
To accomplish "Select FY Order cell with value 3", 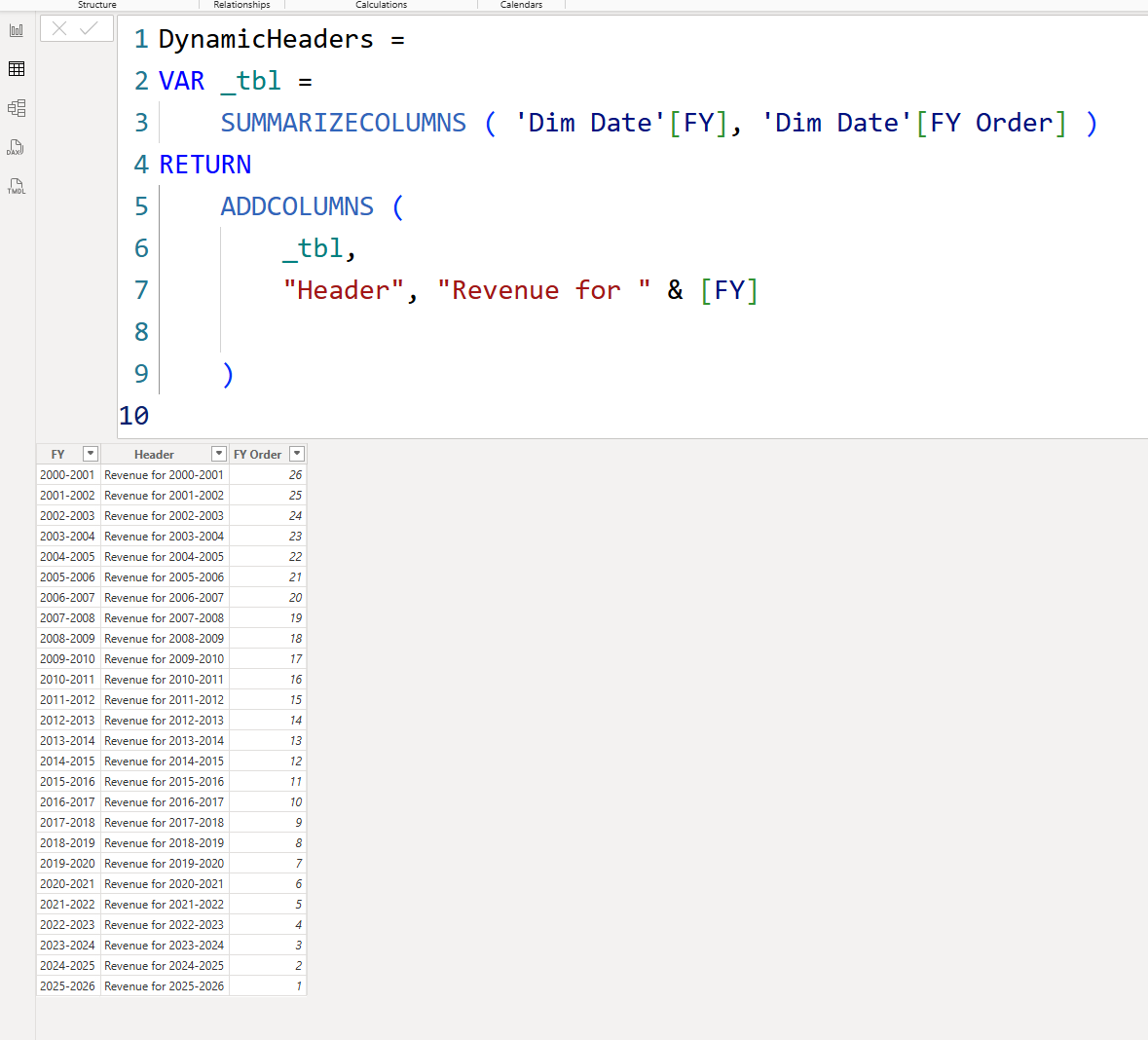I will point(268,947).
